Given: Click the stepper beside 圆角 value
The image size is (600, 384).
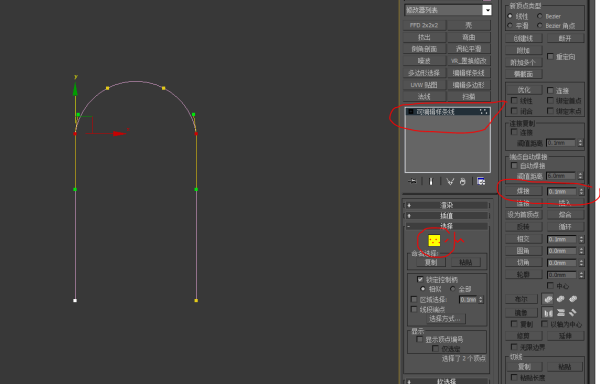Looking at the screenshot, I should pyautogui.click(x=581, y=251).
